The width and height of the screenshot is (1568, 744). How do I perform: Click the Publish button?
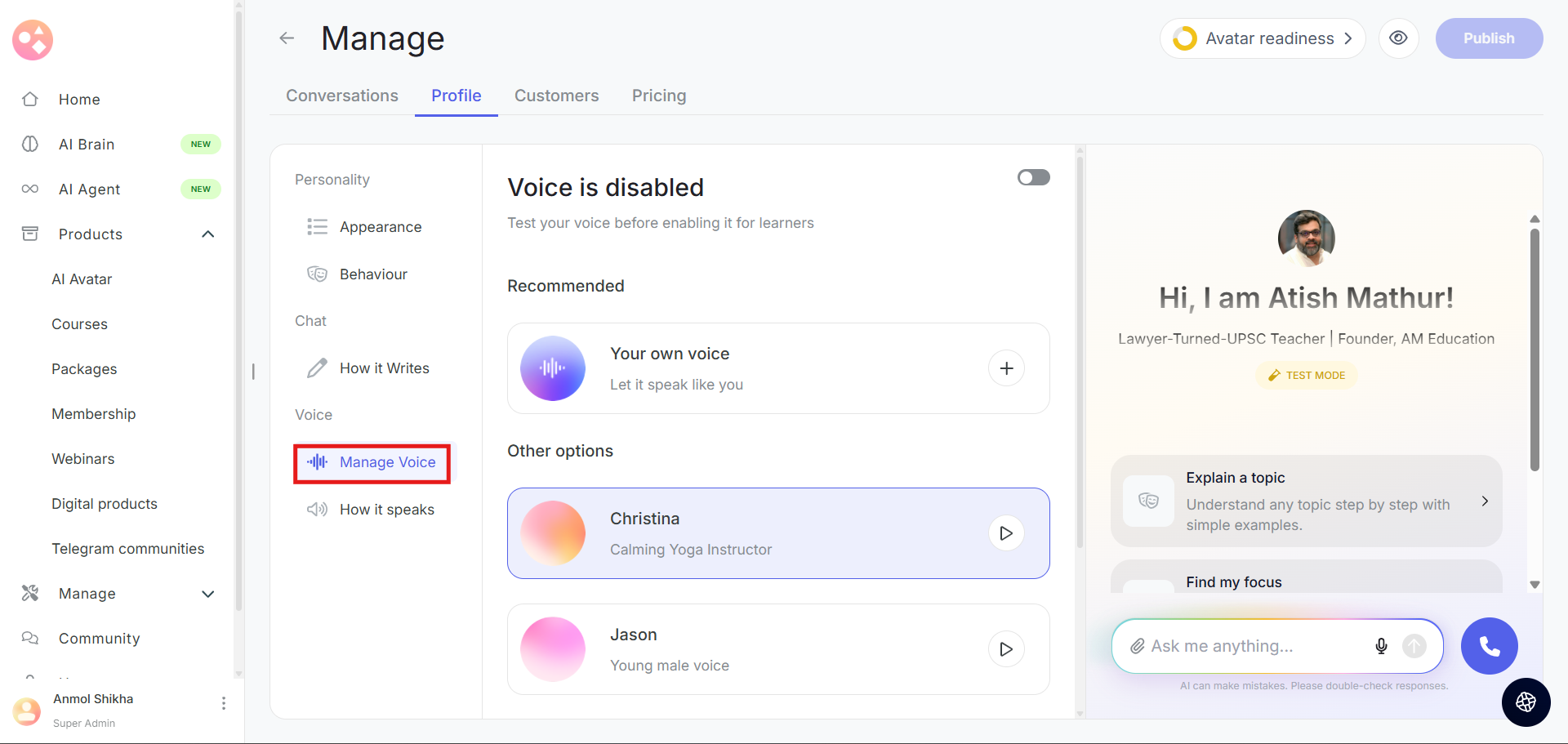click(x=1488, y=38)
